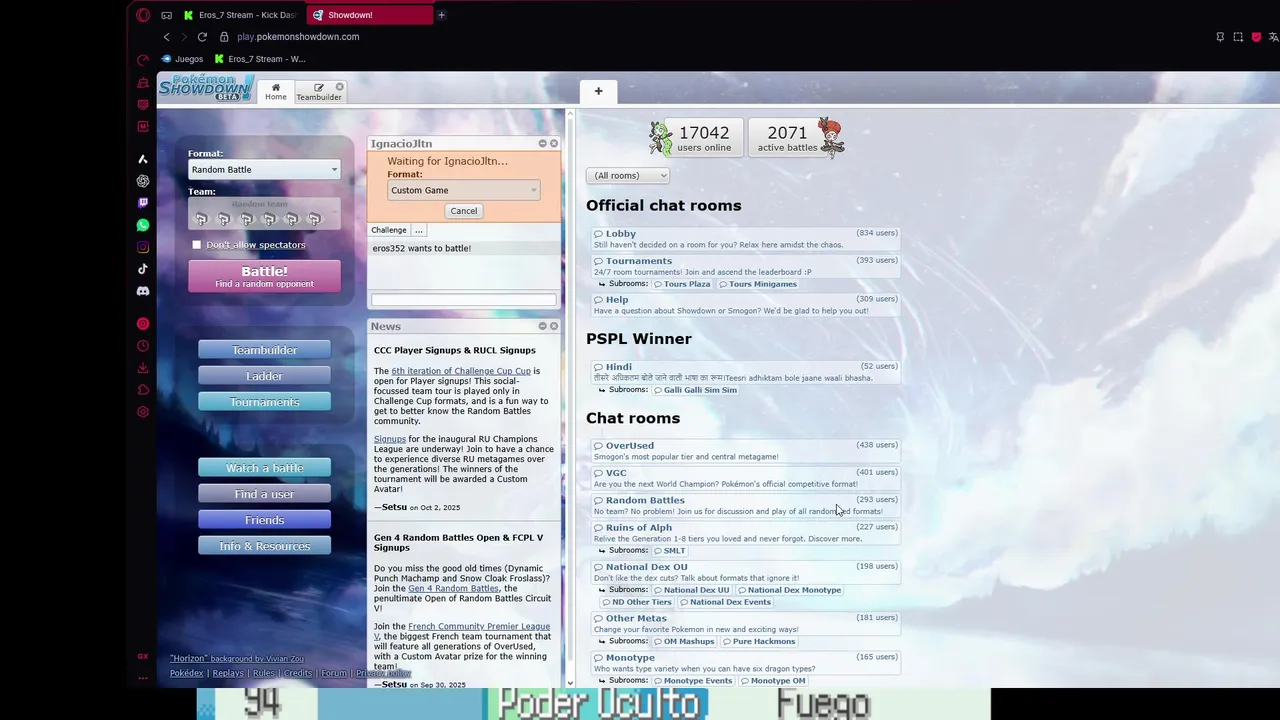The width and height of the screenshot is (1280, 720).
Task: Open the '...' more options in challenge panel
Action: 419,230
